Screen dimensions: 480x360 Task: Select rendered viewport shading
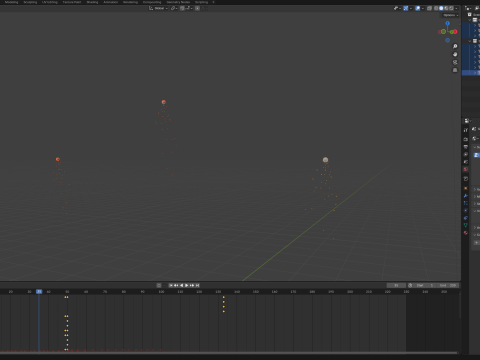pyautogui.click(x=451, y=8)
